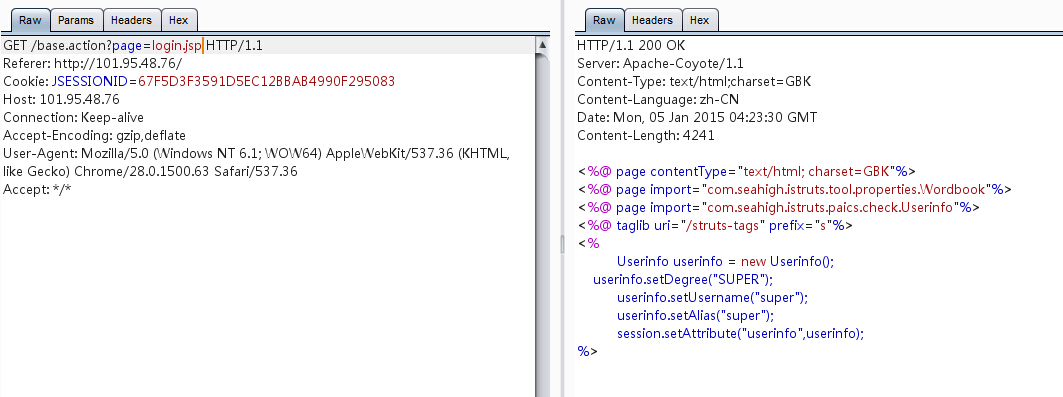Image resolution: width=1063 pixels, height=397 pixels.
Task: Click the setDegree("SUPER") code line
Action: point(683,279)
